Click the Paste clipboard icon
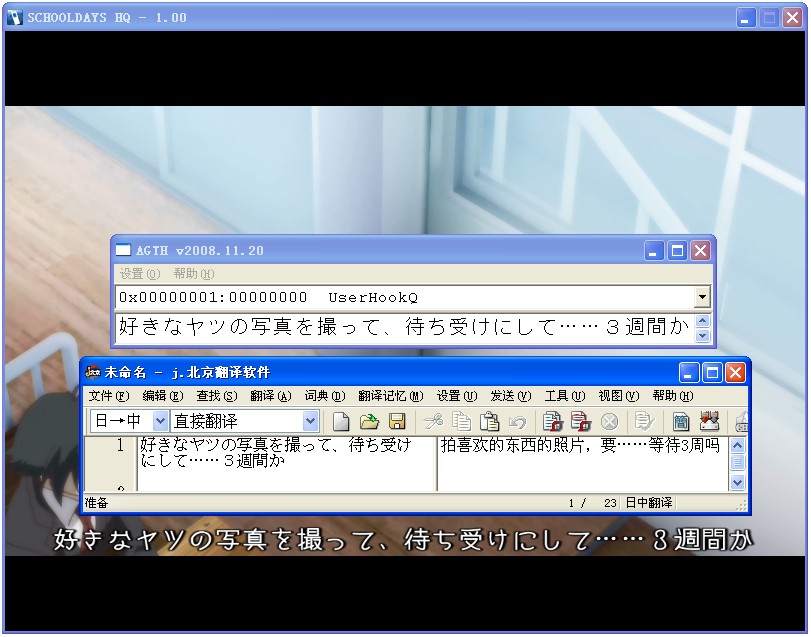This screenshot has width=811, height=637. click(489, 421)
